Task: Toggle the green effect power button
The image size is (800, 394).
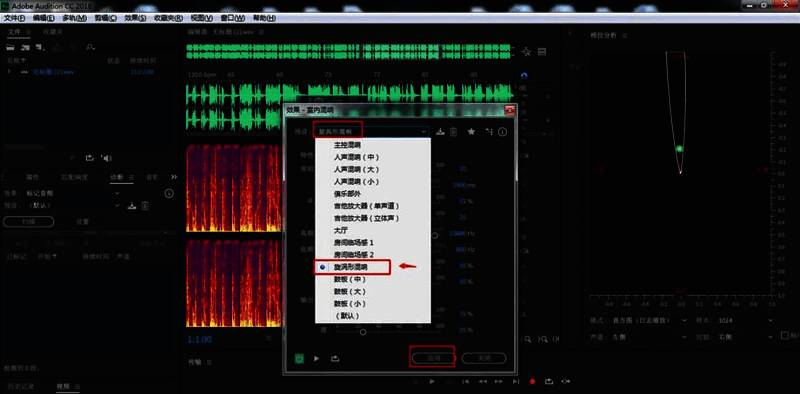Action: (x=299, y=358)
